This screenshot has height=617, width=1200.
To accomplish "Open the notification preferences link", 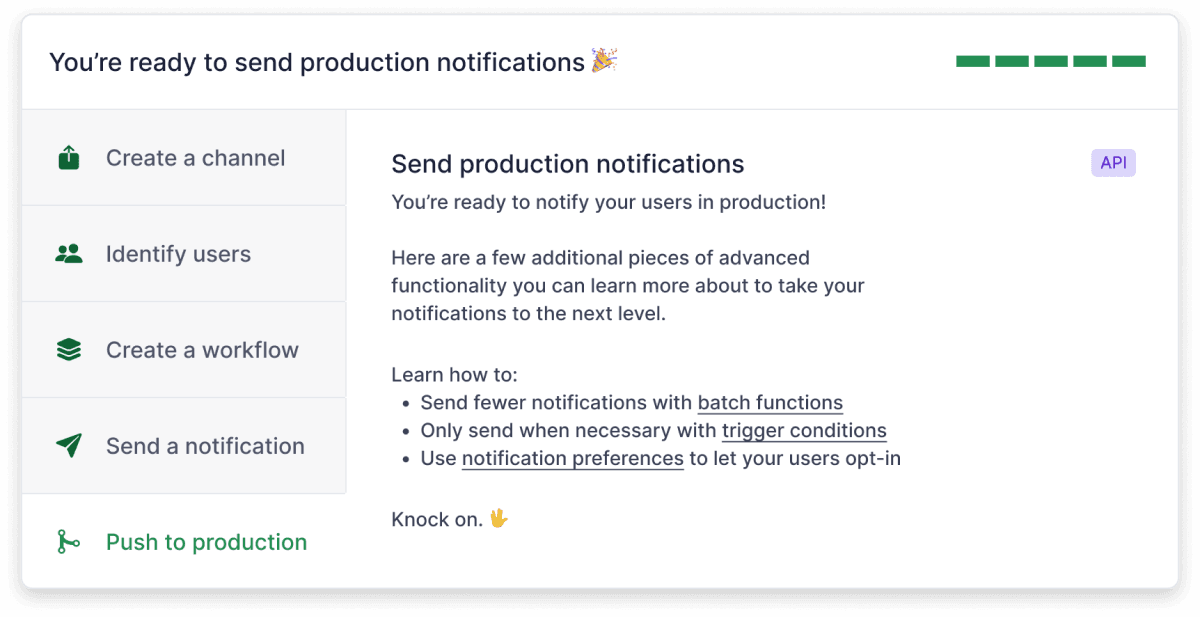I will click(572, 458).
